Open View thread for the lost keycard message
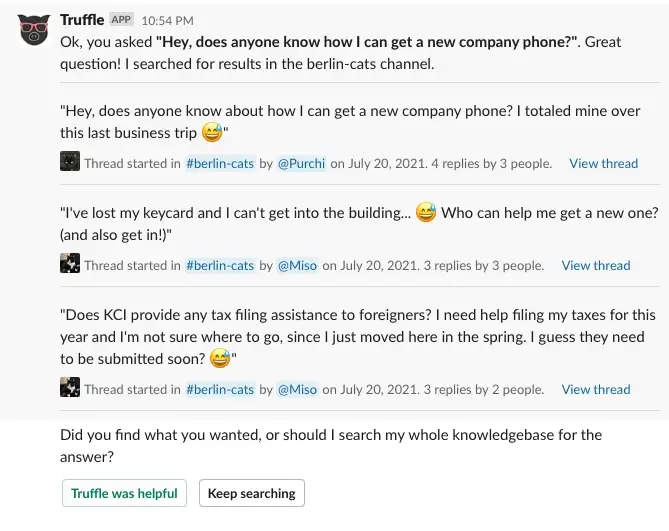Viewport: 669px width, 531px height. tap(596, 265)
